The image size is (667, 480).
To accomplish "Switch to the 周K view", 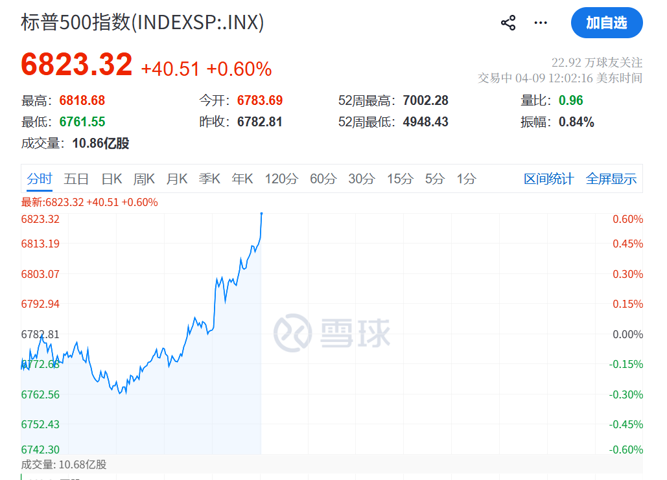I will pos(144,179).
